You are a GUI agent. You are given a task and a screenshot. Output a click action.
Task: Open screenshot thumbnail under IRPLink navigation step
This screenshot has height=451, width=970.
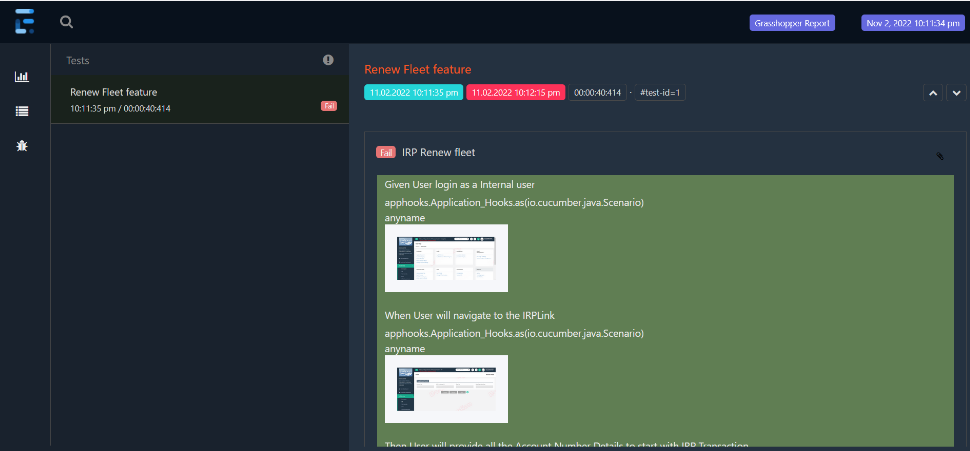point(446,389)
